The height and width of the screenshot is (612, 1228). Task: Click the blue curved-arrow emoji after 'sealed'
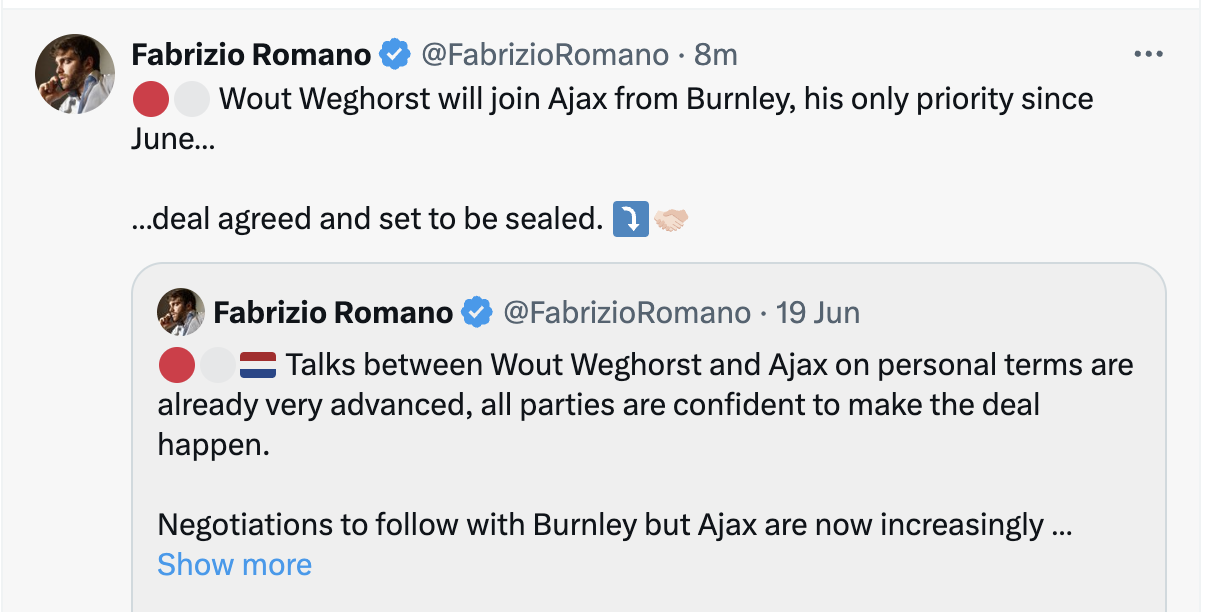tap(630, 219)
